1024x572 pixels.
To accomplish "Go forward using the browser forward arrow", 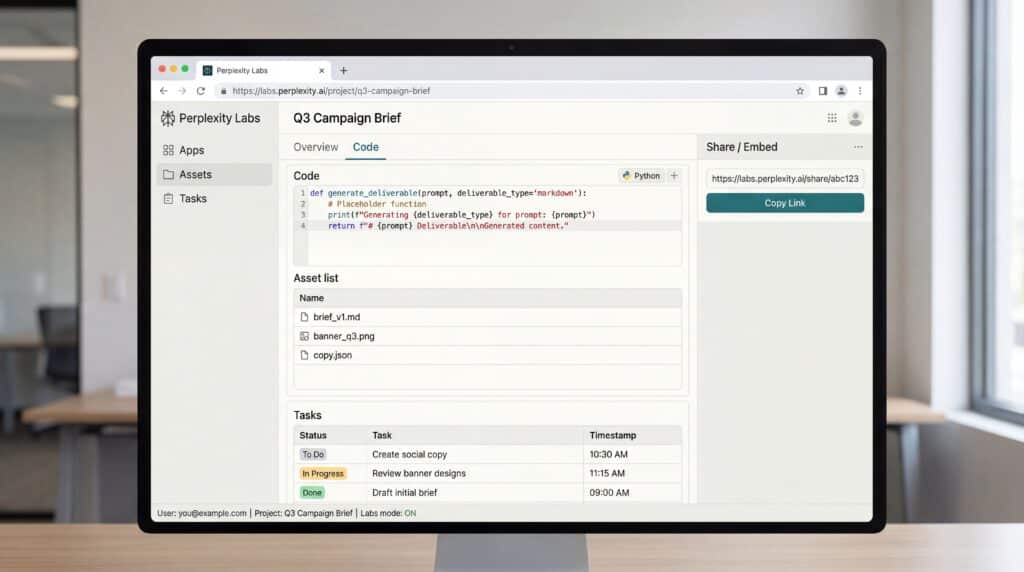I will pyautogui.click(x=182, y=91).
